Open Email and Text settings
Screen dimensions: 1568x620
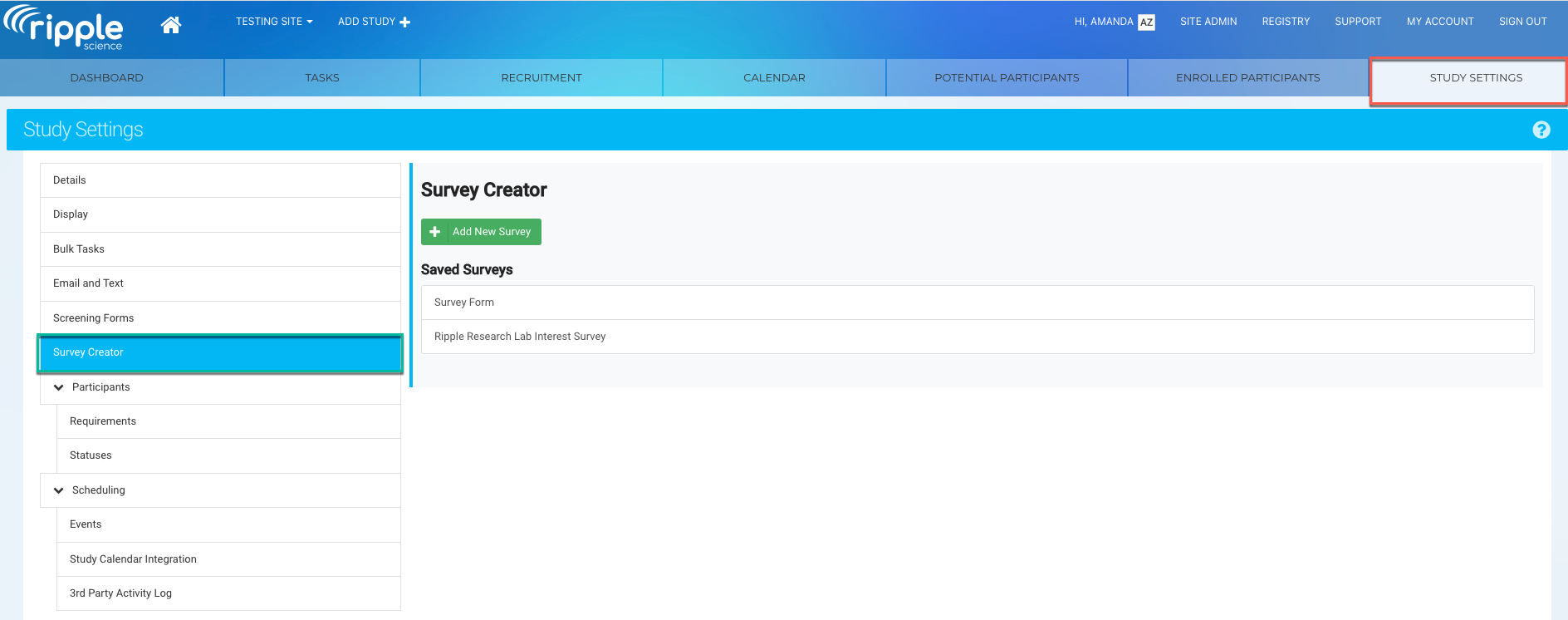[88, 283]
